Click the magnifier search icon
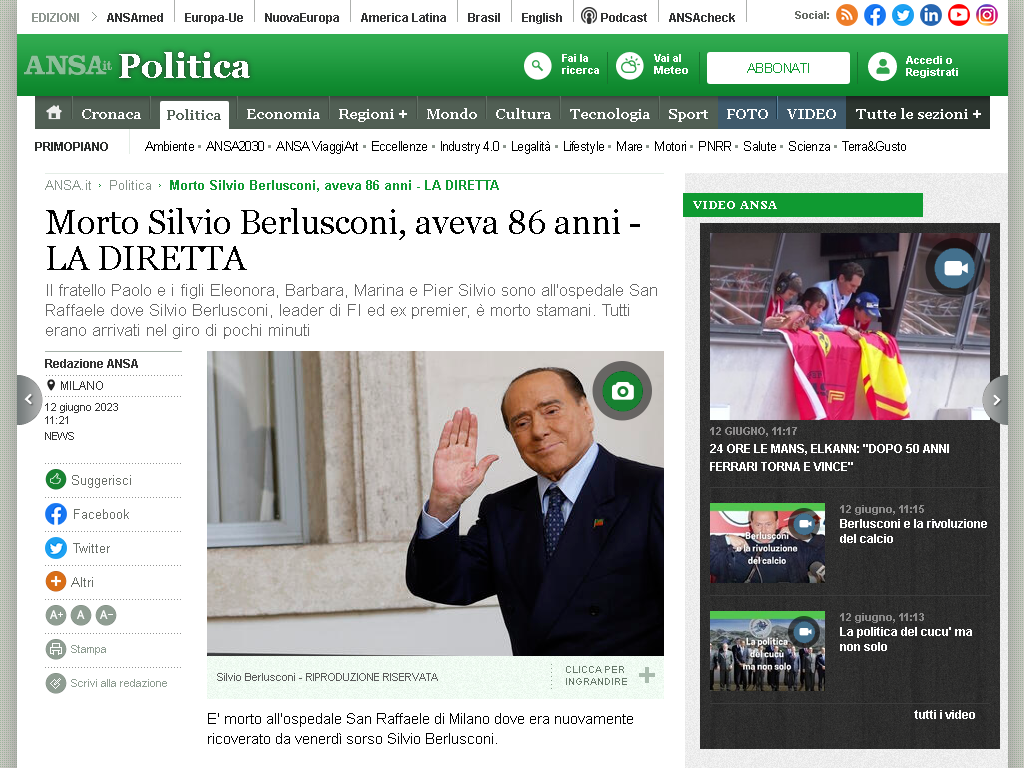The width and height of the screenshot is (1024, 768). 537,66
